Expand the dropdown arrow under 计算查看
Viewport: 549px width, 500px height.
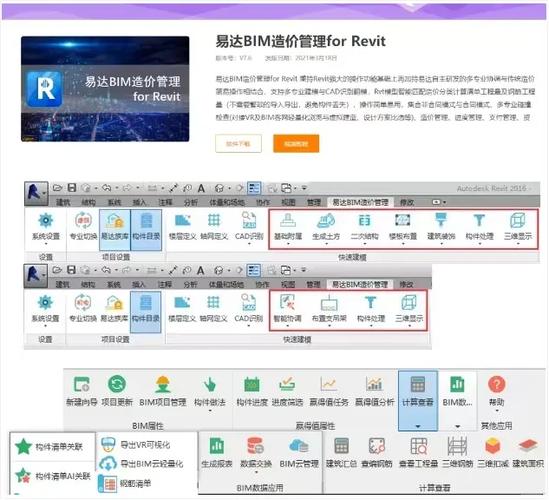[x=418, y=426]
